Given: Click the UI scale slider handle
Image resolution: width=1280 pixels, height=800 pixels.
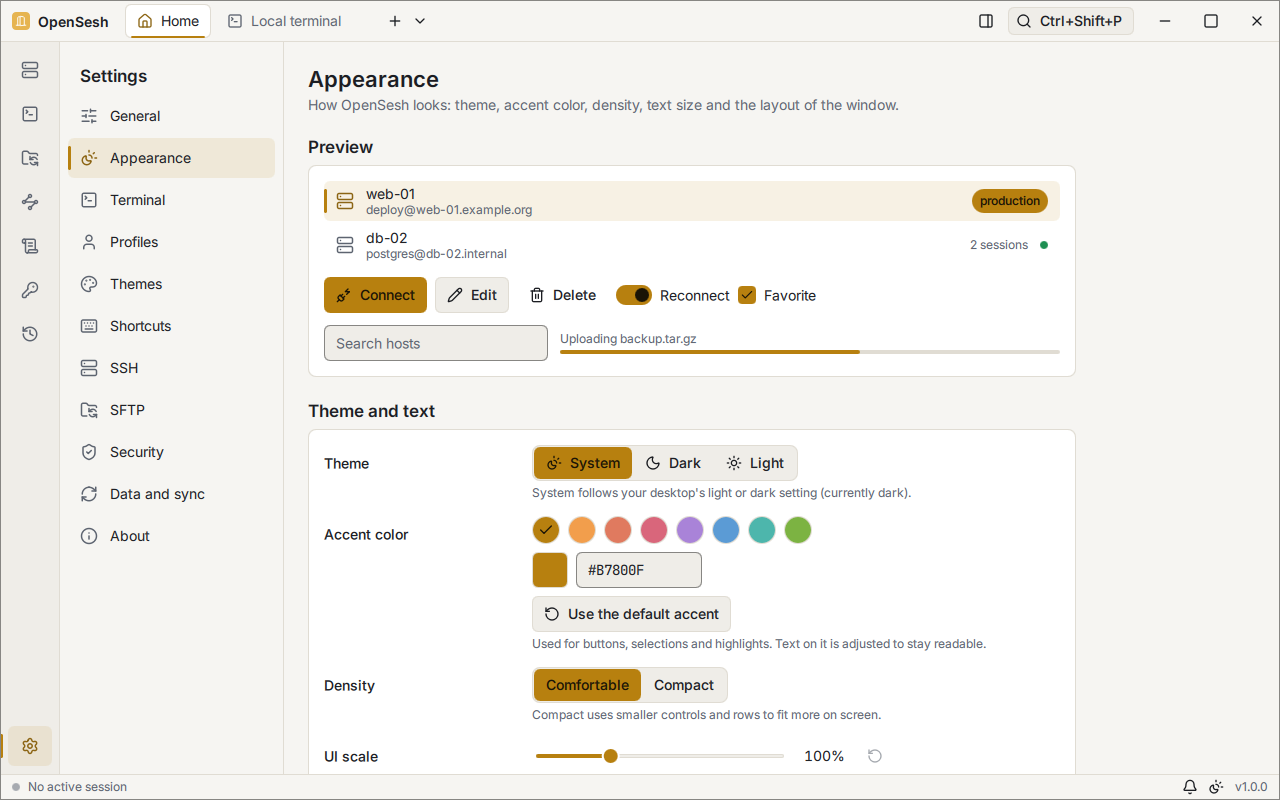Looking at the screenshot, I should (x=610, y=756).
